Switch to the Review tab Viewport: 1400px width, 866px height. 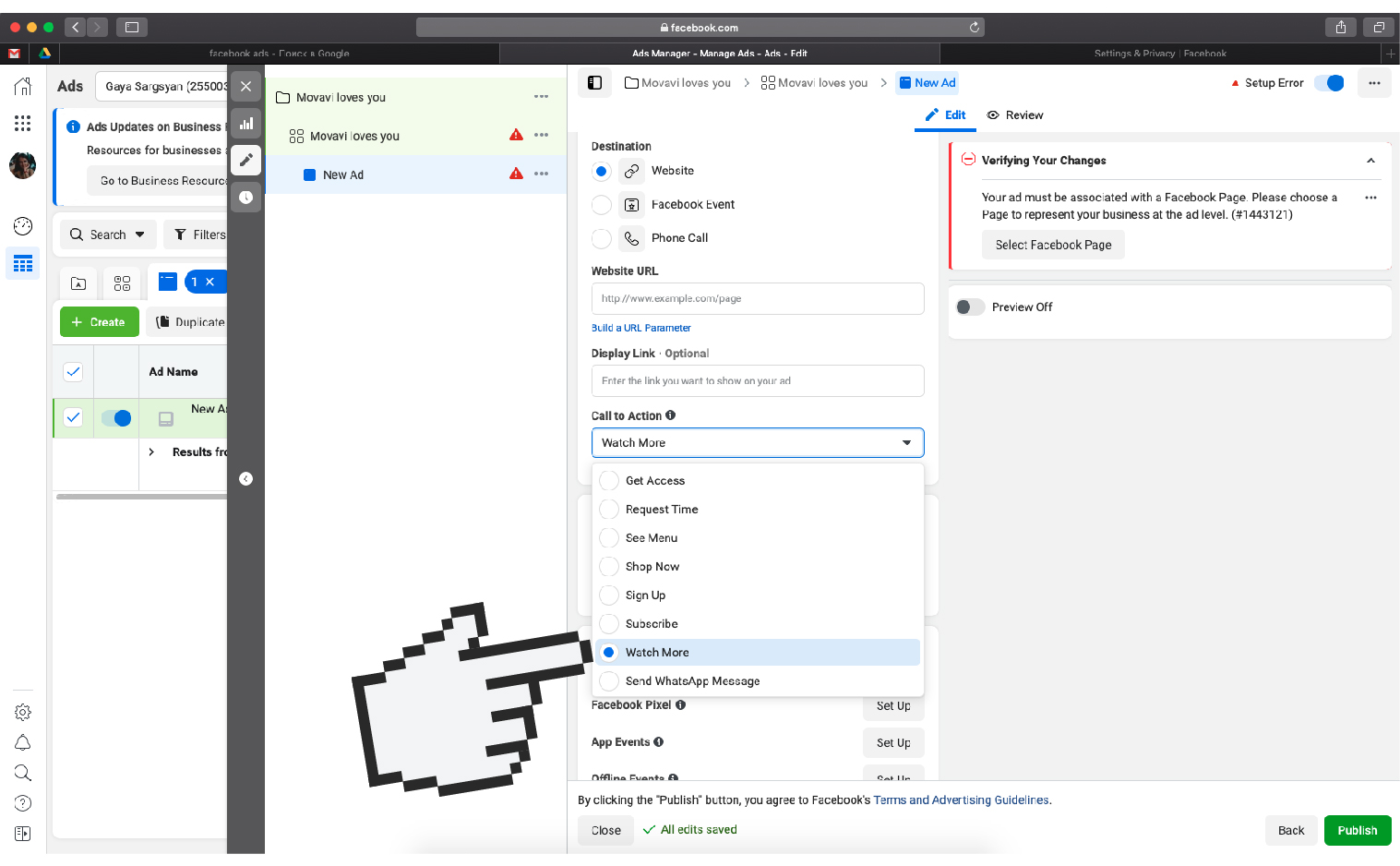pyautogui.click(x=1015, y=115)
